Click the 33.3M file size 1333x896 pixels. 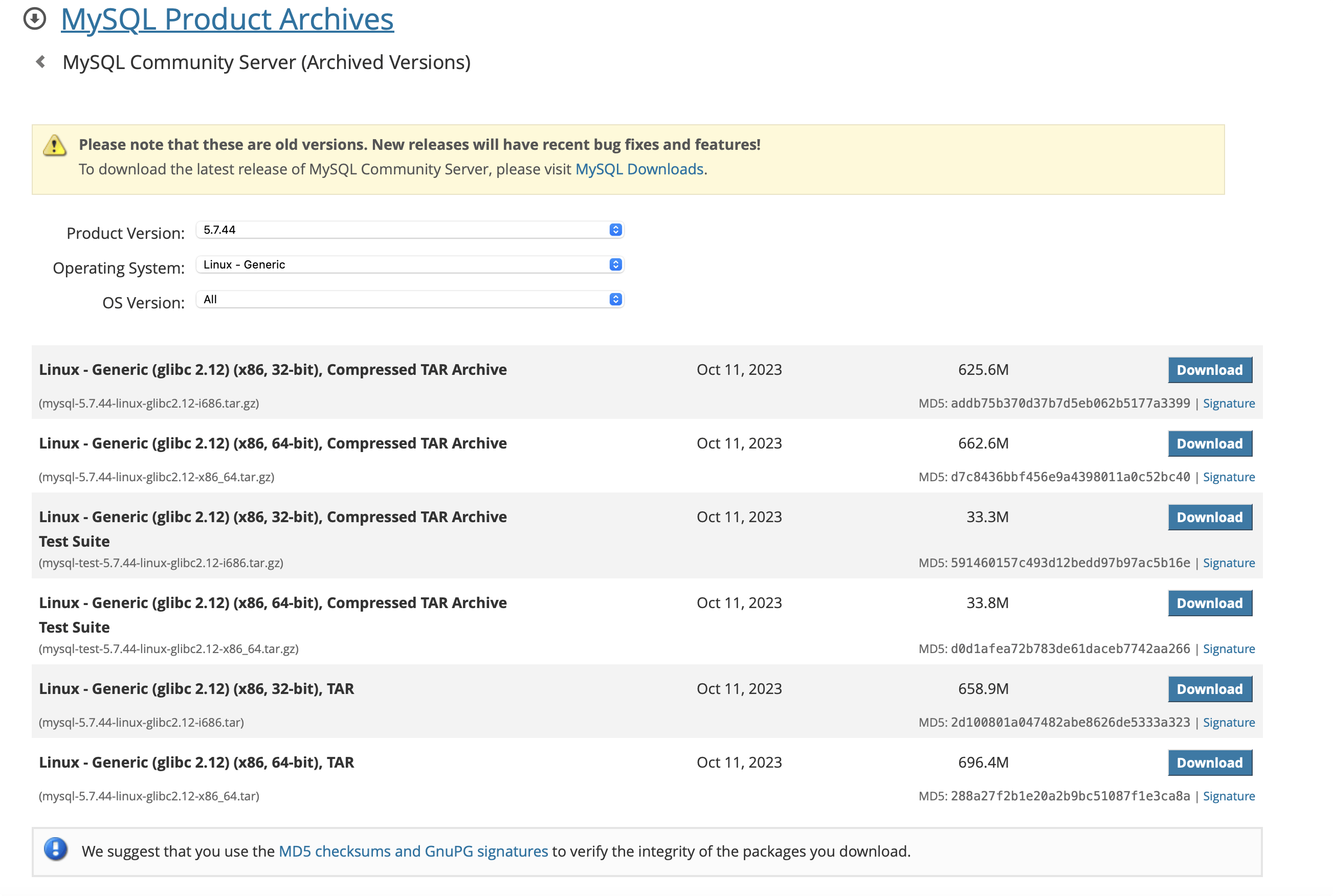pos(987,517)
